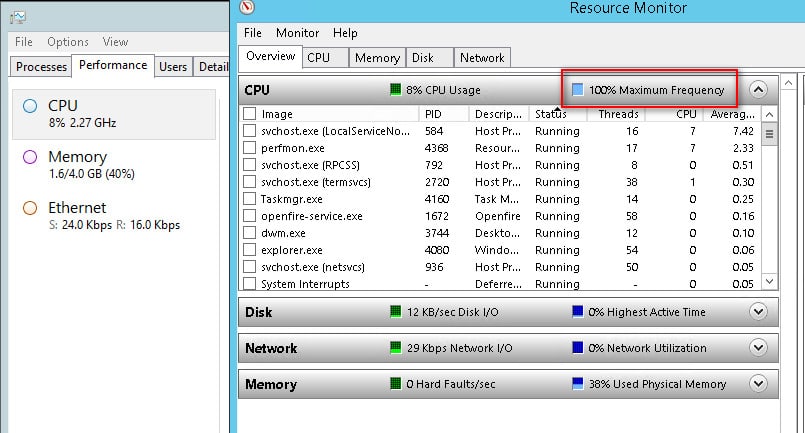Sort by the Average CPU column header
Screen dimensions: 805x433
[x=732, y=114]
